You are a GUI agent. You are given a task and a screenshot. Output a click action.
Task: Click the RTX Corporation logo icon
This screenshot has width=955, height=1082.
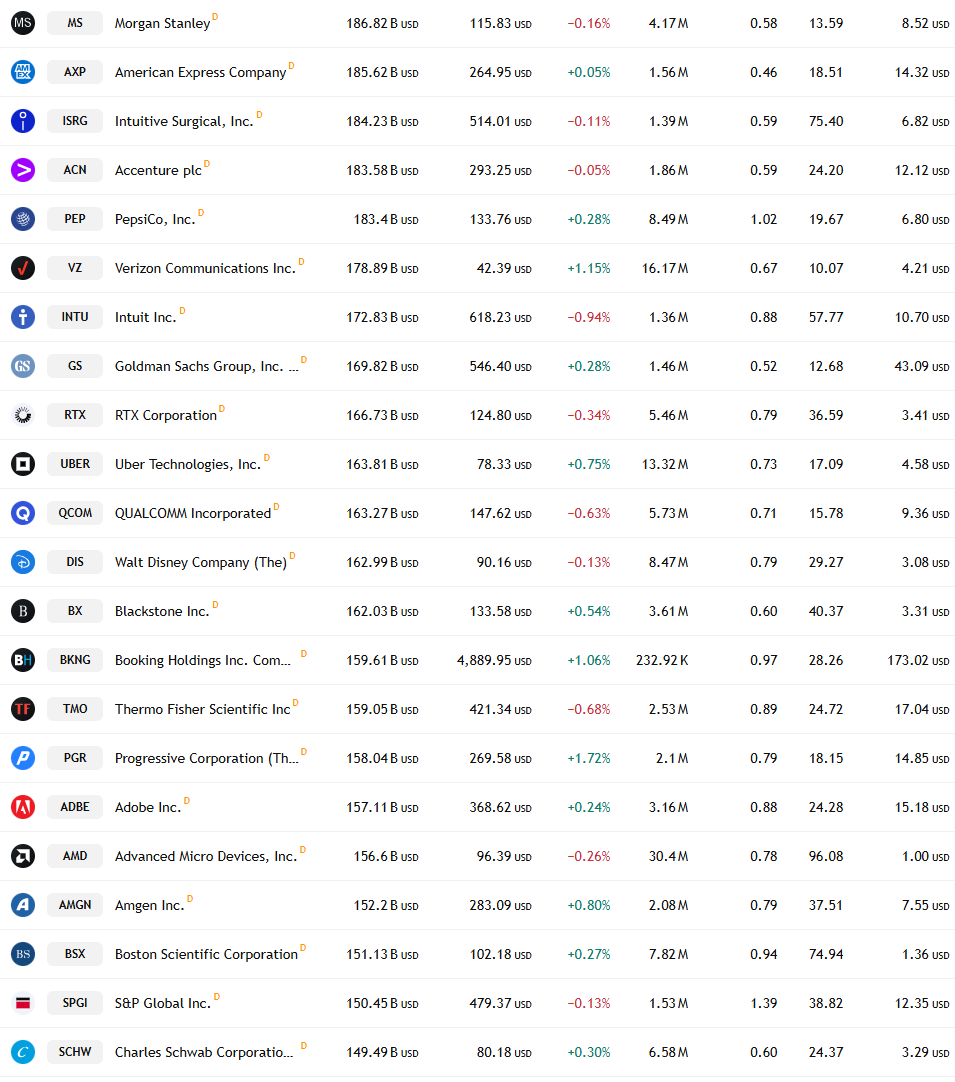coord(23,415)
